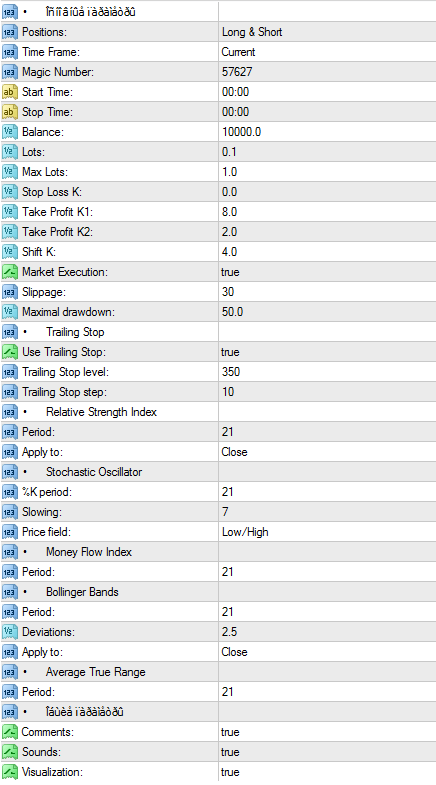Toggle the Comments true value
This screenshot has width=436, height=785.
(x=327, y=732)
